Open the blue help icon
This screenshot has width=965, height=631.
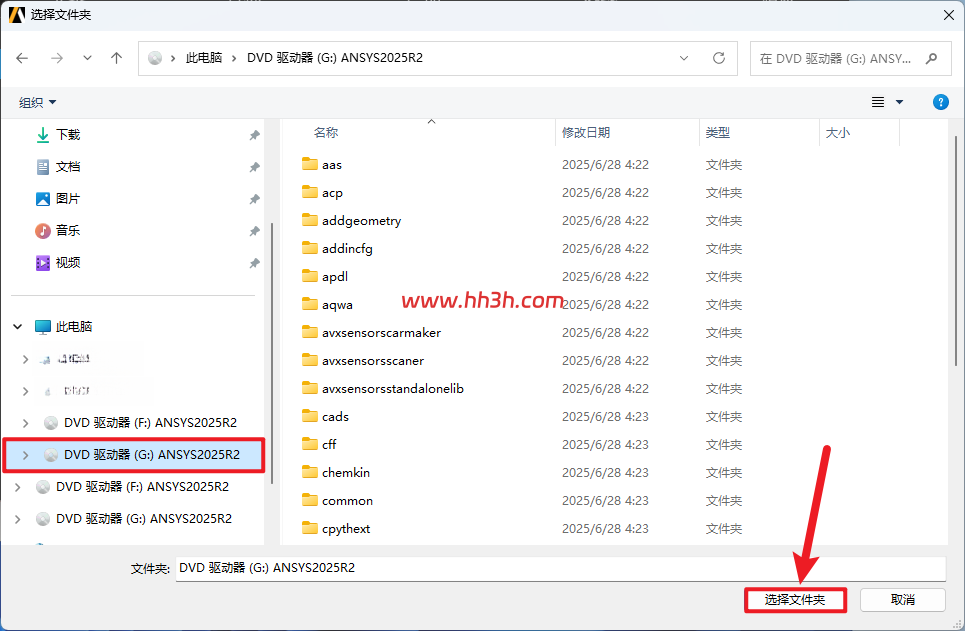click(x=940, y=102)
